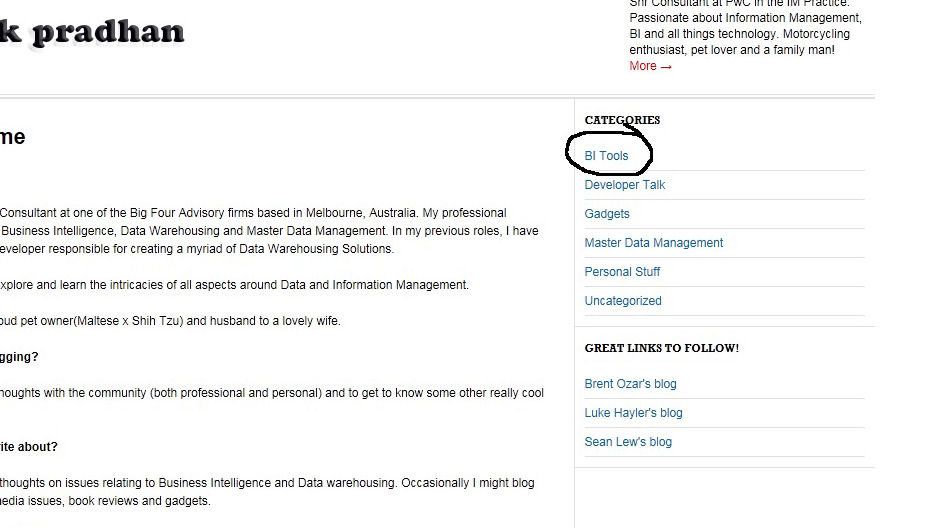Click the Melbourne, Australia paragraph text
Screen dimensions: 949x528
click(269, 231)
